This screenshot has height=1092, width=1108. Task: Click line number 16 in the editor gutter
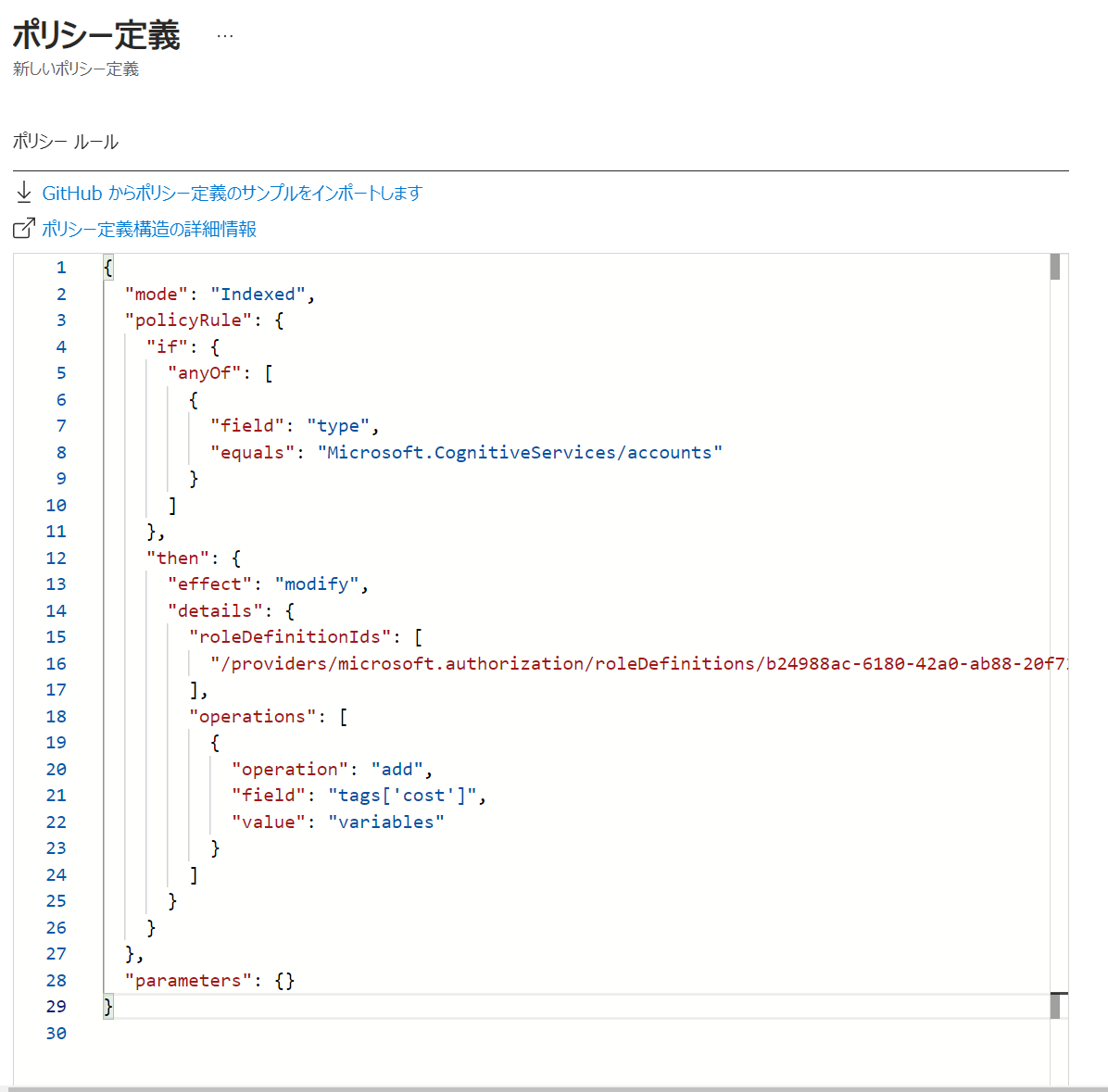pyautogui.click(x=57, y=663)
